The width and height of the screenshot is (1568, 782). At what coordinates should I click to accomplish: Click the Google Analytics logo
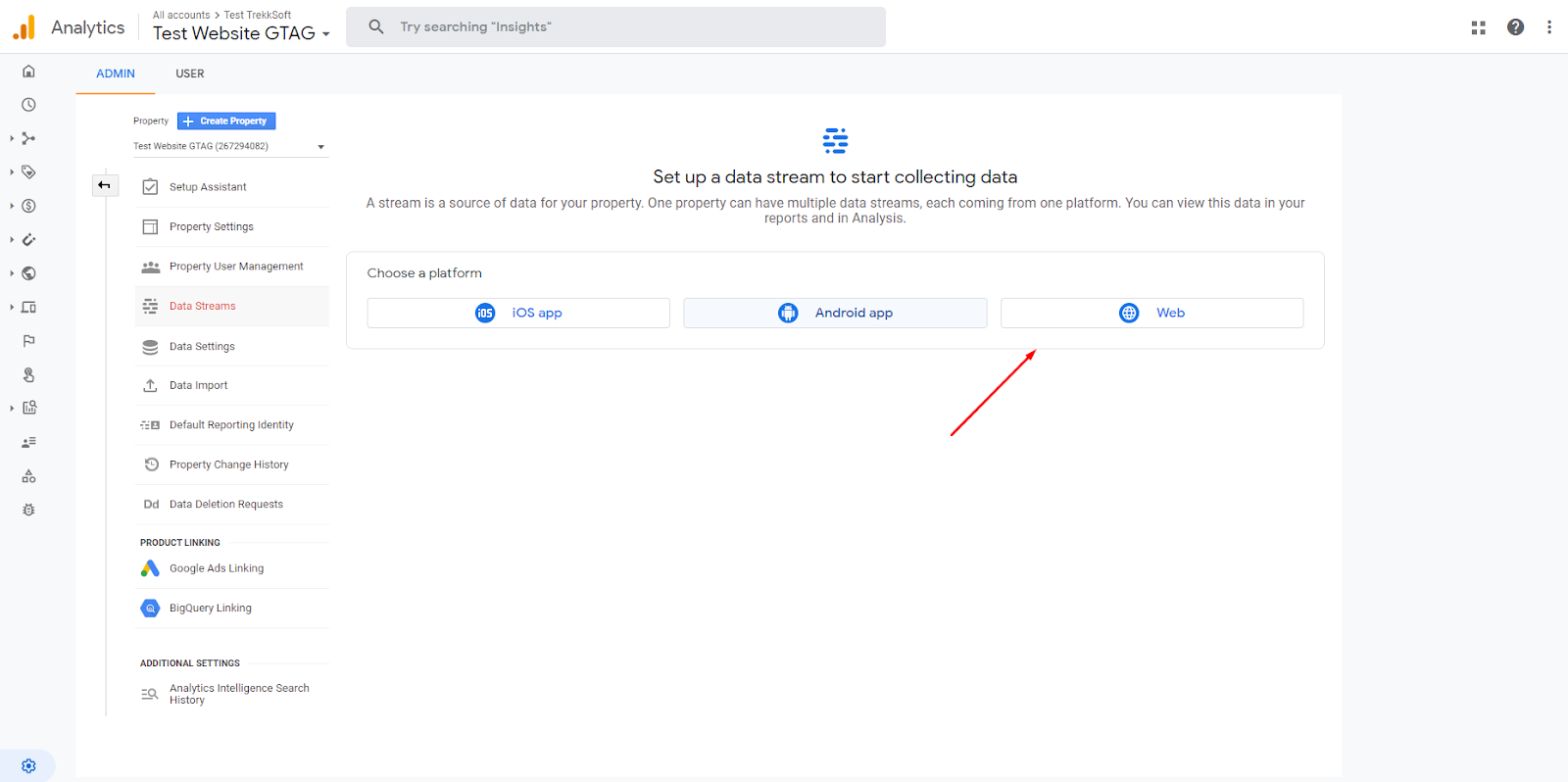(24, 27)
